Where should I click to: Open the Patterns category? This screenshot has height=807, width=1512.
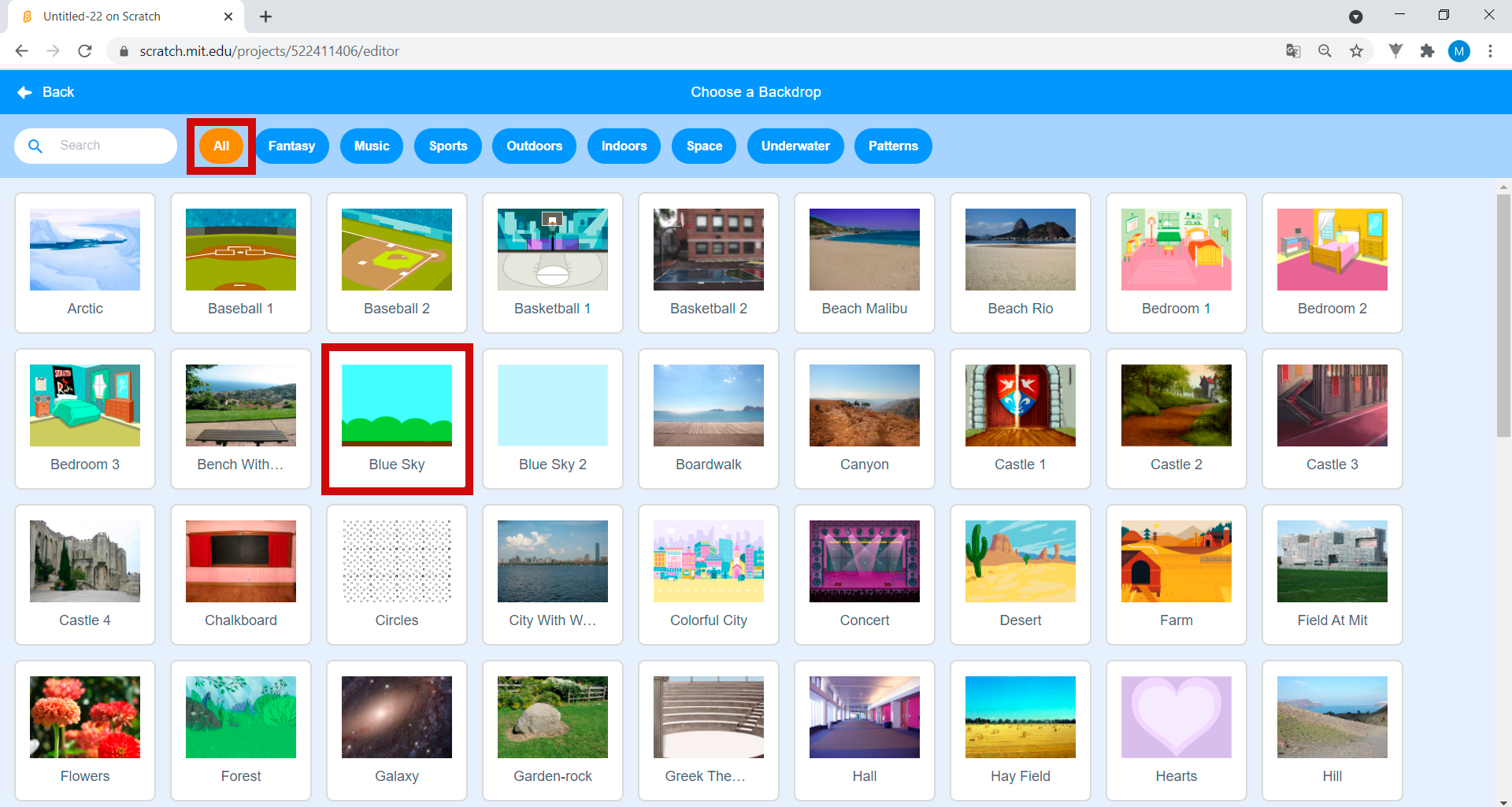click(x=893, y=146)
